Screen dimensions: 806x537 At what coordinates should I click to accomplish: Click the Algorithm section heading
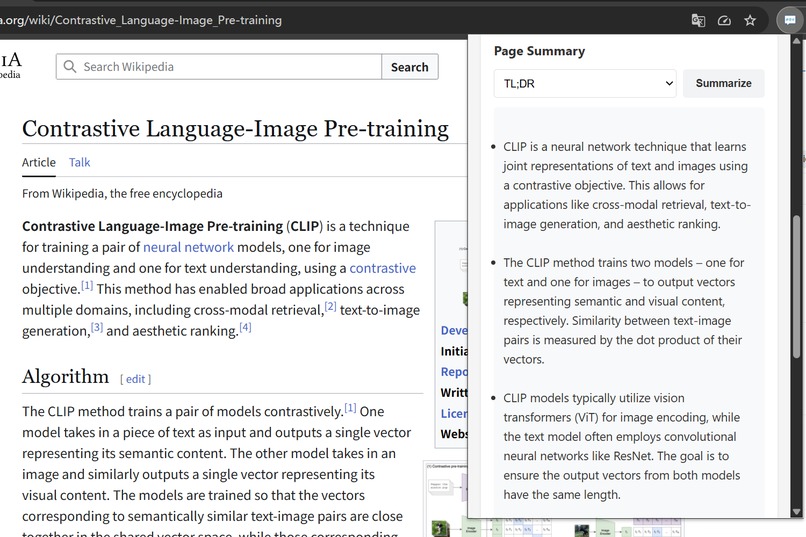pos(65,377)
